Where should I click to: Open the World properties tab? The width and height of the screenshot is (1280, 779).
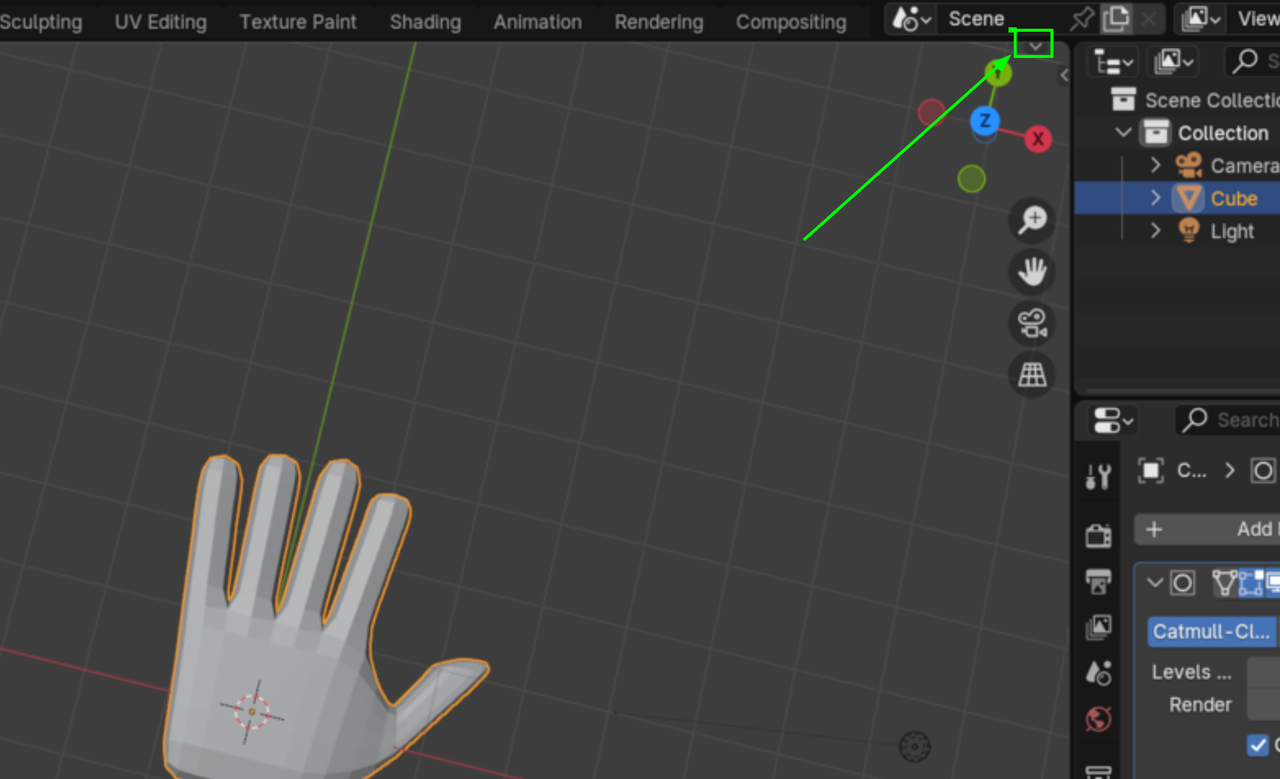pos(1098,719)
